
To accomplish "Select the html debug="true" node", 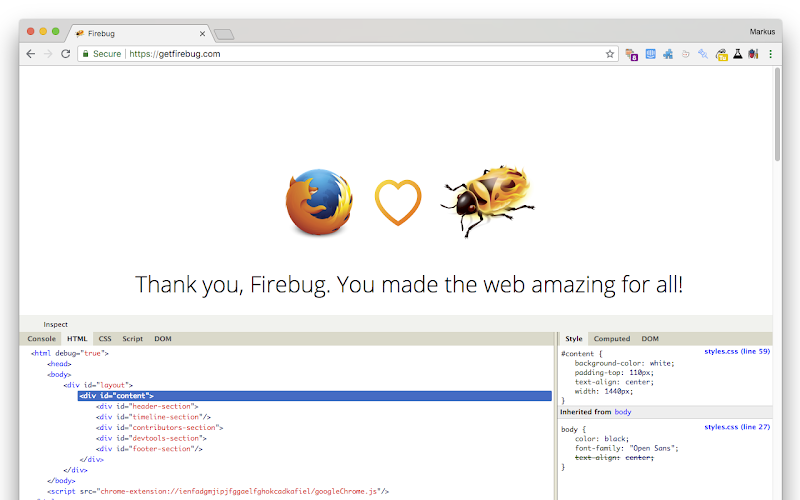I will pos(70,353).
